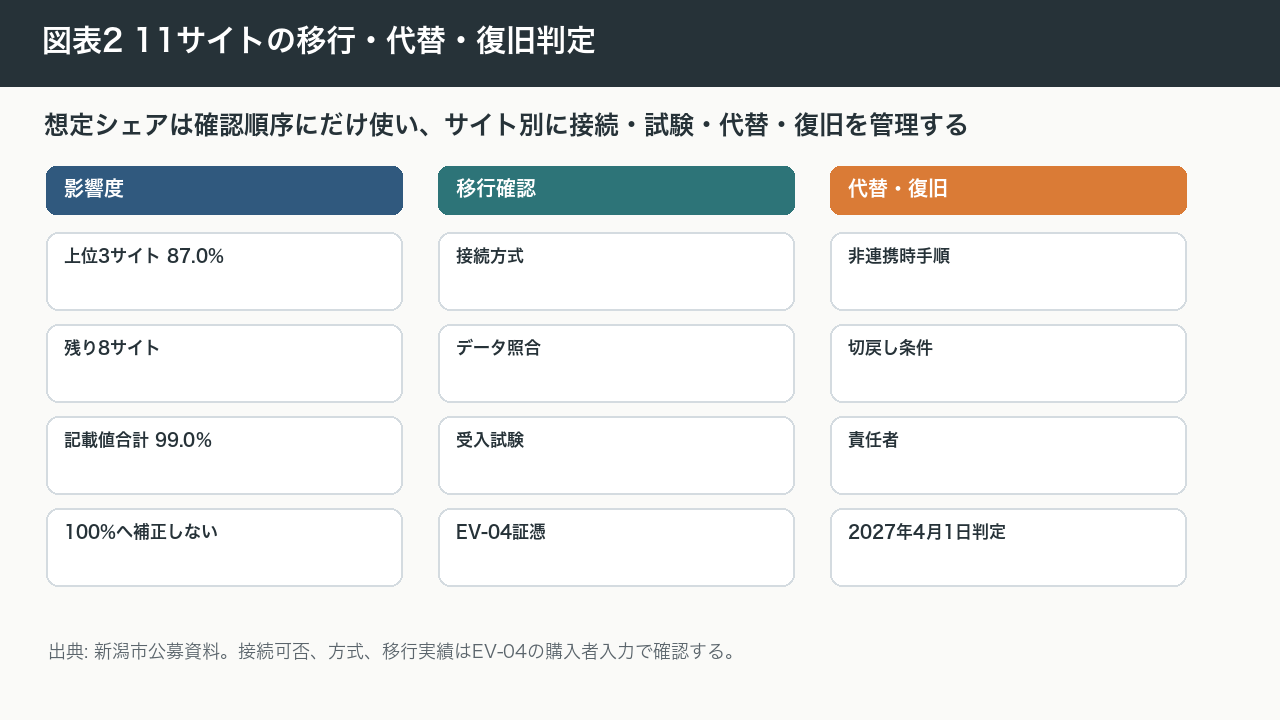1280x720 pixels.
Task: Click the EV-04証憑 card
Action: 616,548
